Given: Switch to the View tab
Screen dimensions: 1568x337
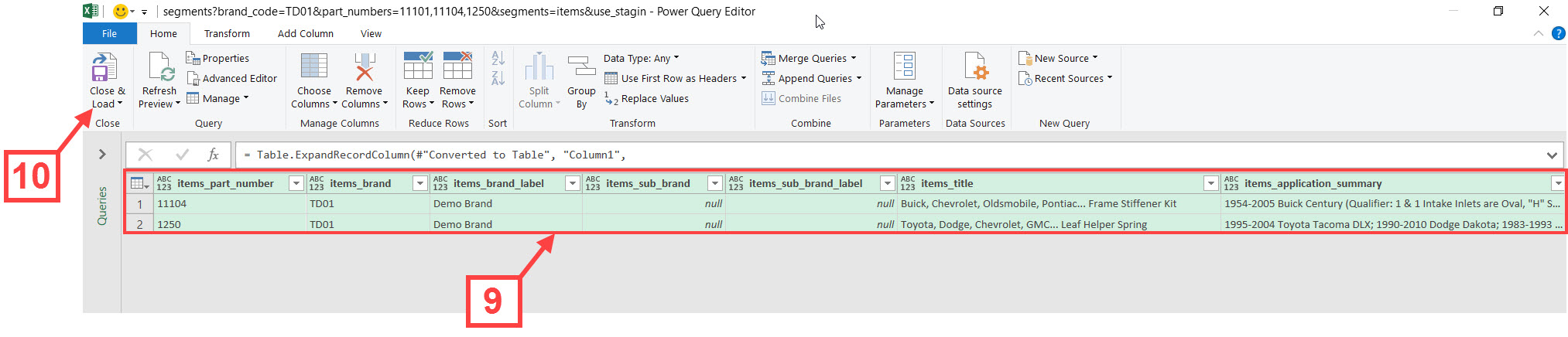Looking at the screenshot, I should tap(371, 33).
